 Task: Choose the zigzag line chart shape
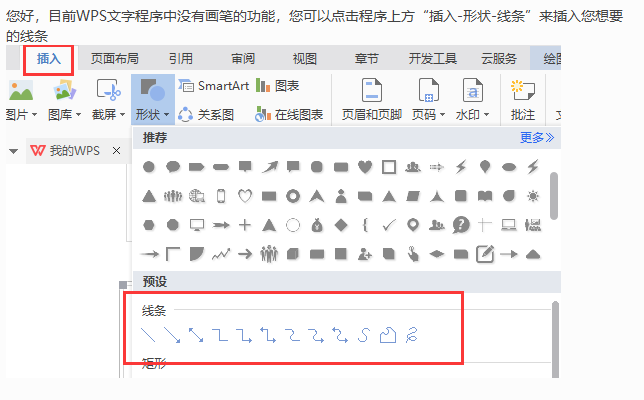[221, 254]
